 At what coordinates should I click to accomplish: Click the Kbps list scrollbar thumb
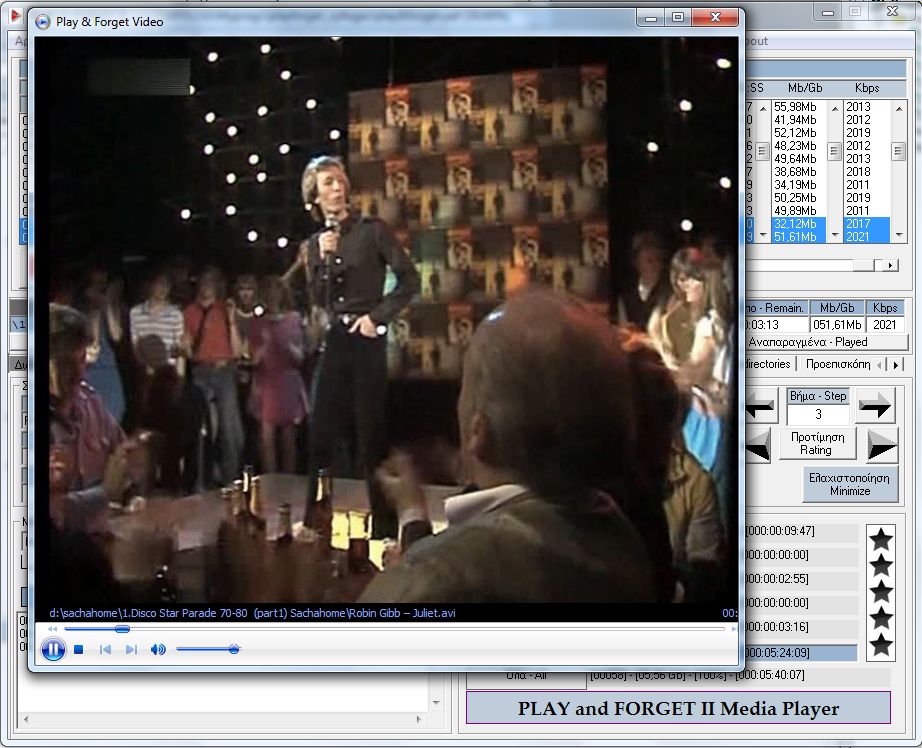(898, 151)
